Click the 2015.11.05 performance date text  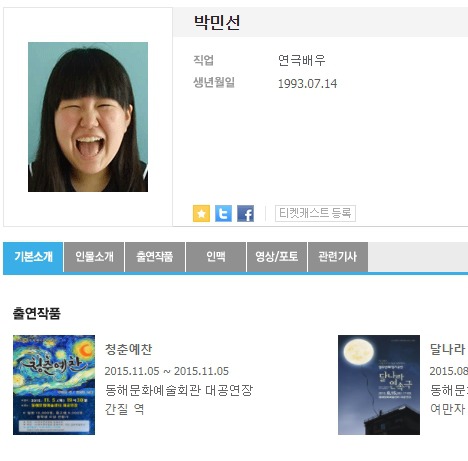click(167, 371)
